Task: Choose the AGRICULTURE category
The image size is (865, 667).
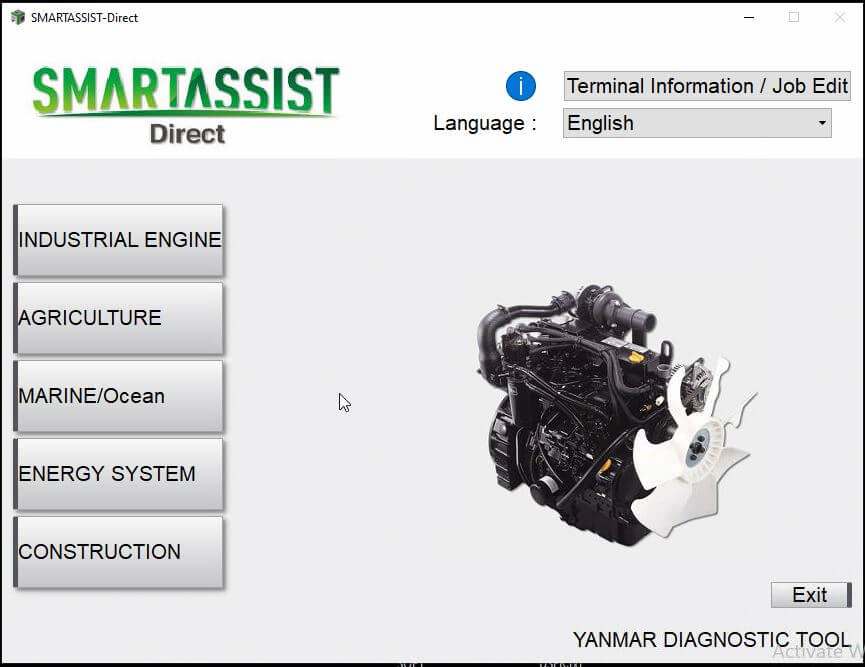Action: tap(119, 318)
